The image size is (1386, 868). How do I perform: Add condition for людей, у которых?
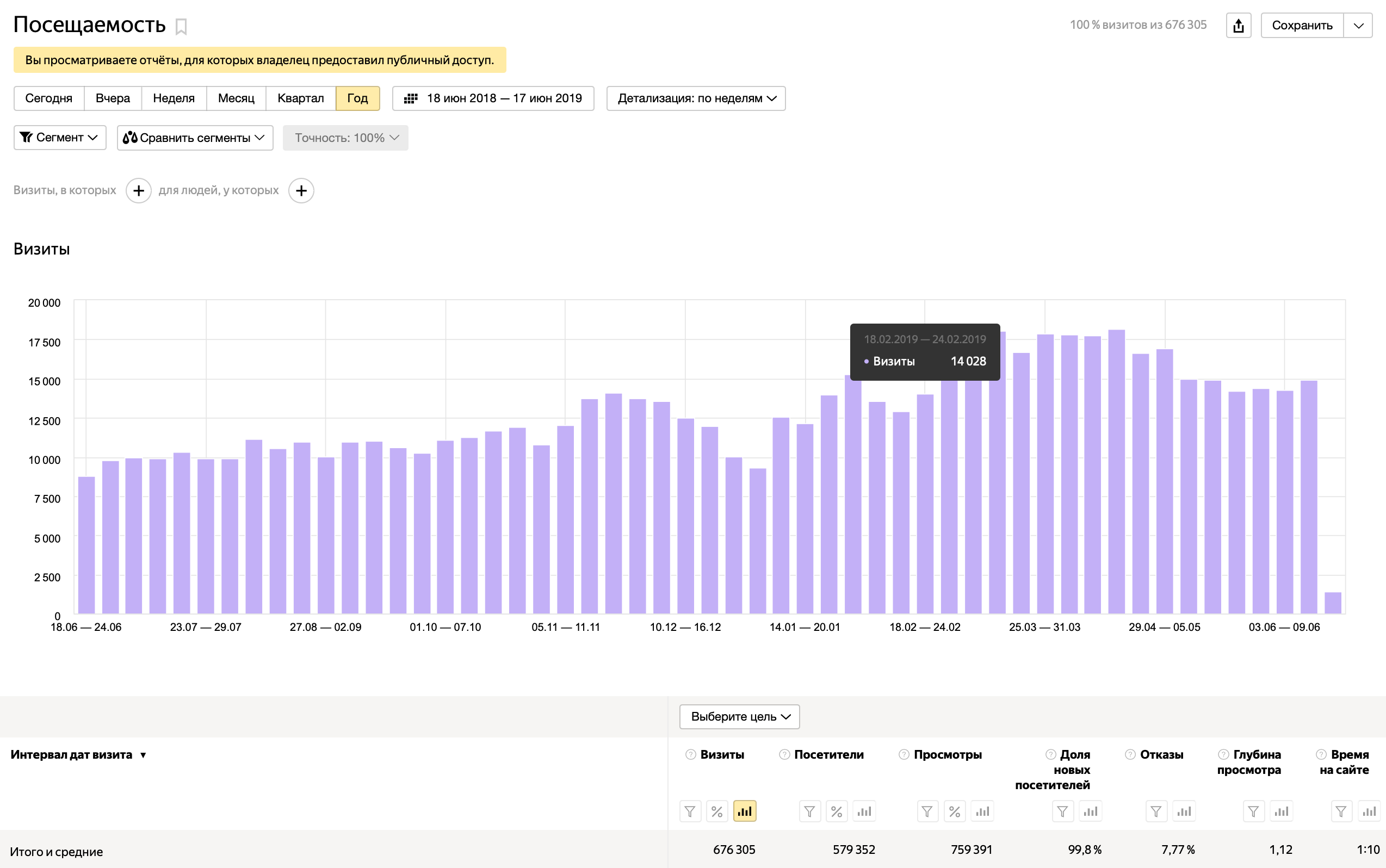(301, 190)
